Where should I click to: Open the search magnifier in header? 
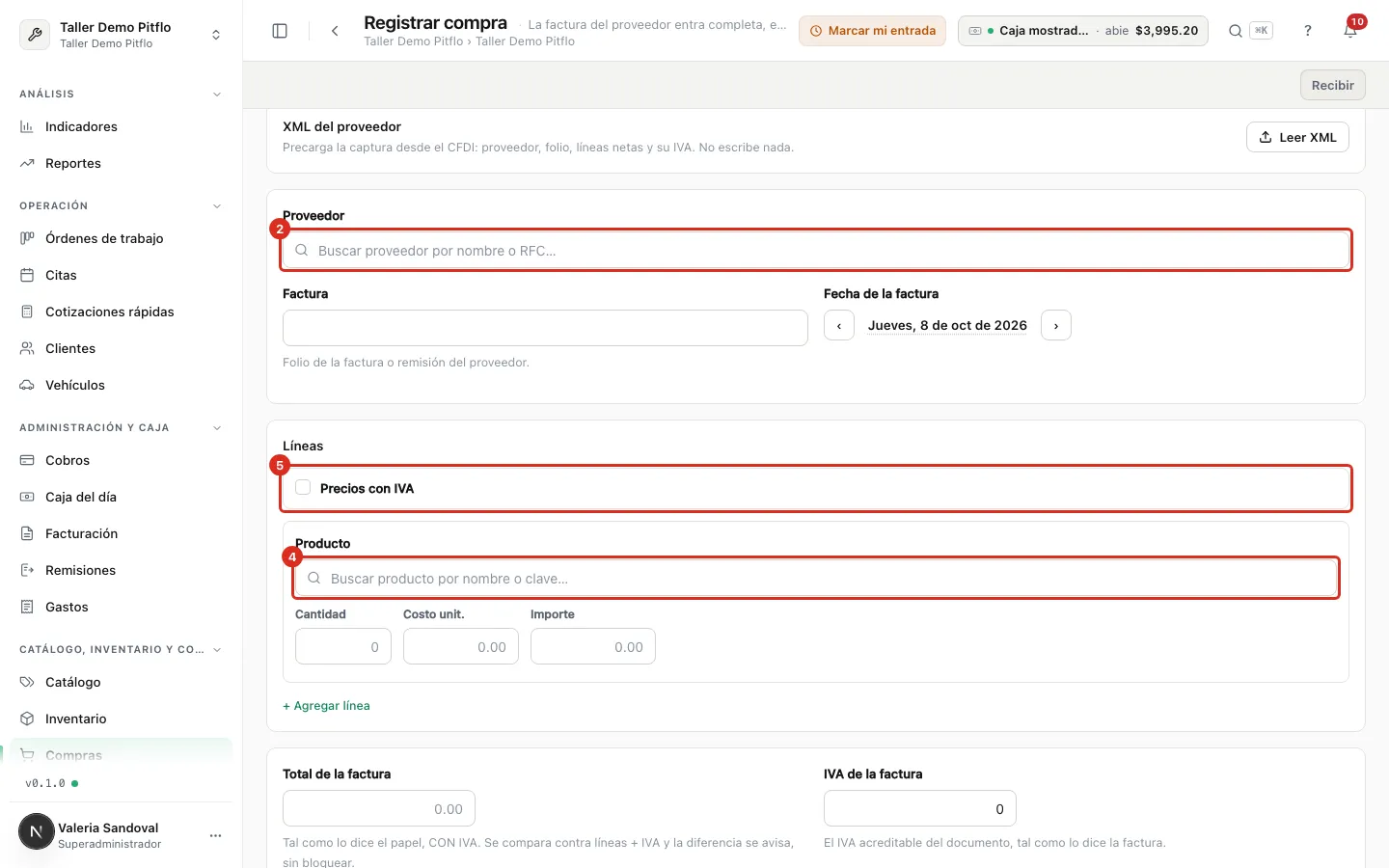[x=1235, y=31]
